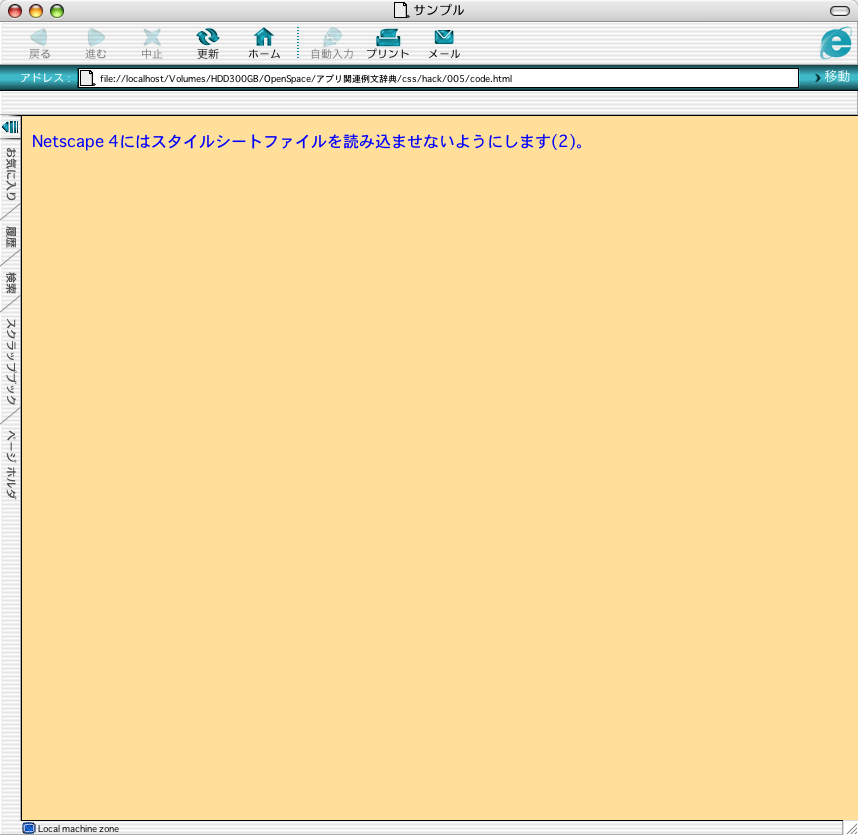Click the Go (移動) button
858x835 pixels.
coord(832,77)
